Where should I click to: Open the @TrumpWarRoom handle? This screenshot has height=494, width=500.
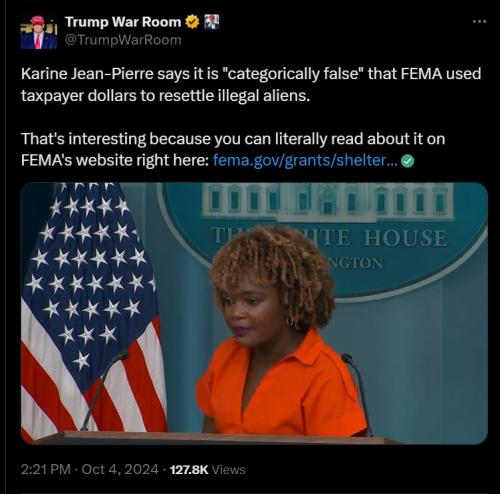click(x=123, y=40)
